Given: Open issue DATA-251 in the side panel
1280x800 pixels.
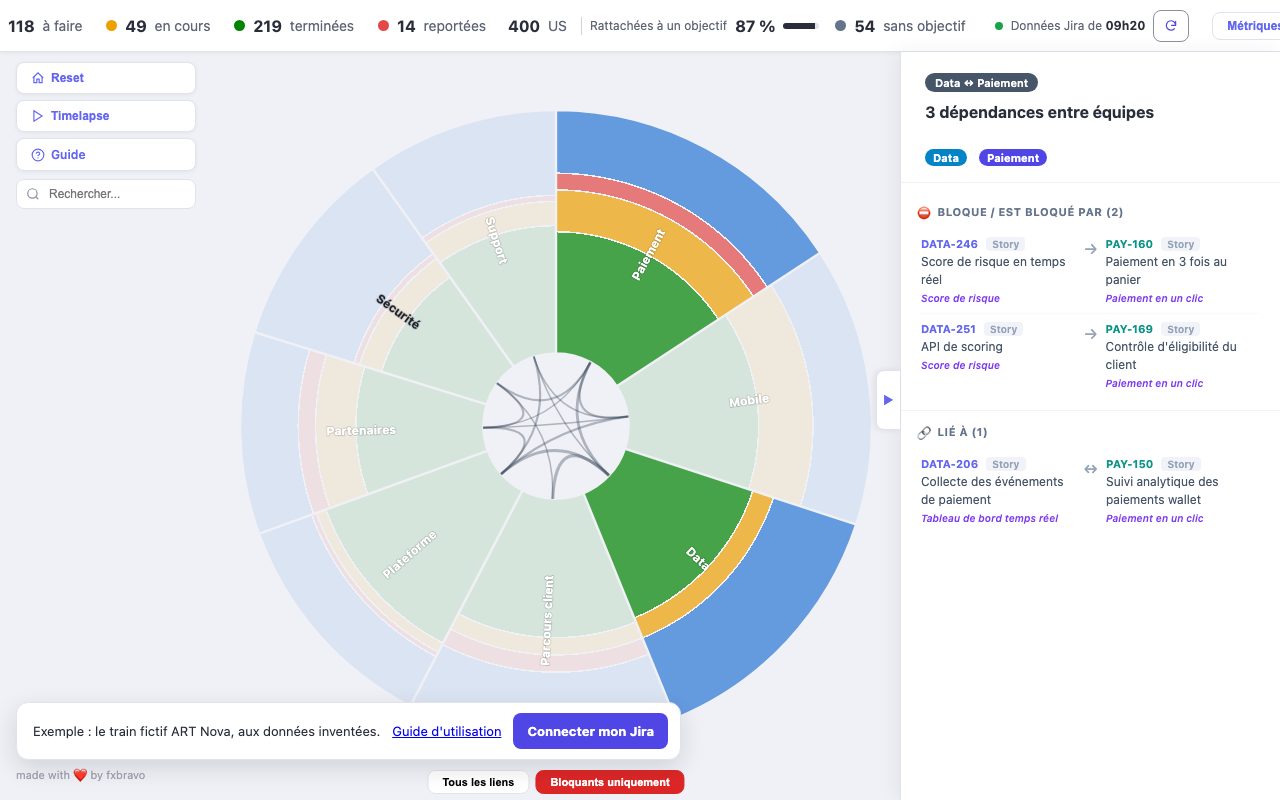Looking at the screenshot, I should (x=948, y=329).
